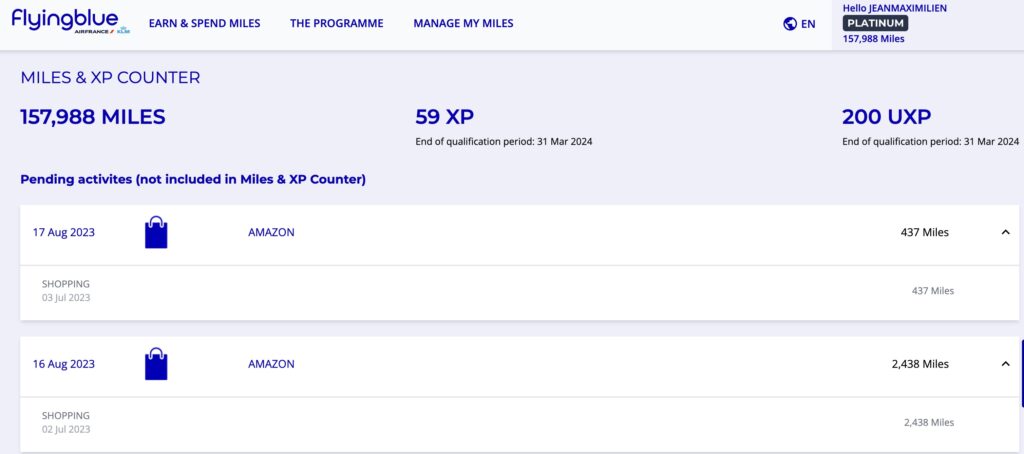Screen dimensions: 1024x454
Task: Click the miles balance under the PLATINUM badge
Action: [874, 39]
